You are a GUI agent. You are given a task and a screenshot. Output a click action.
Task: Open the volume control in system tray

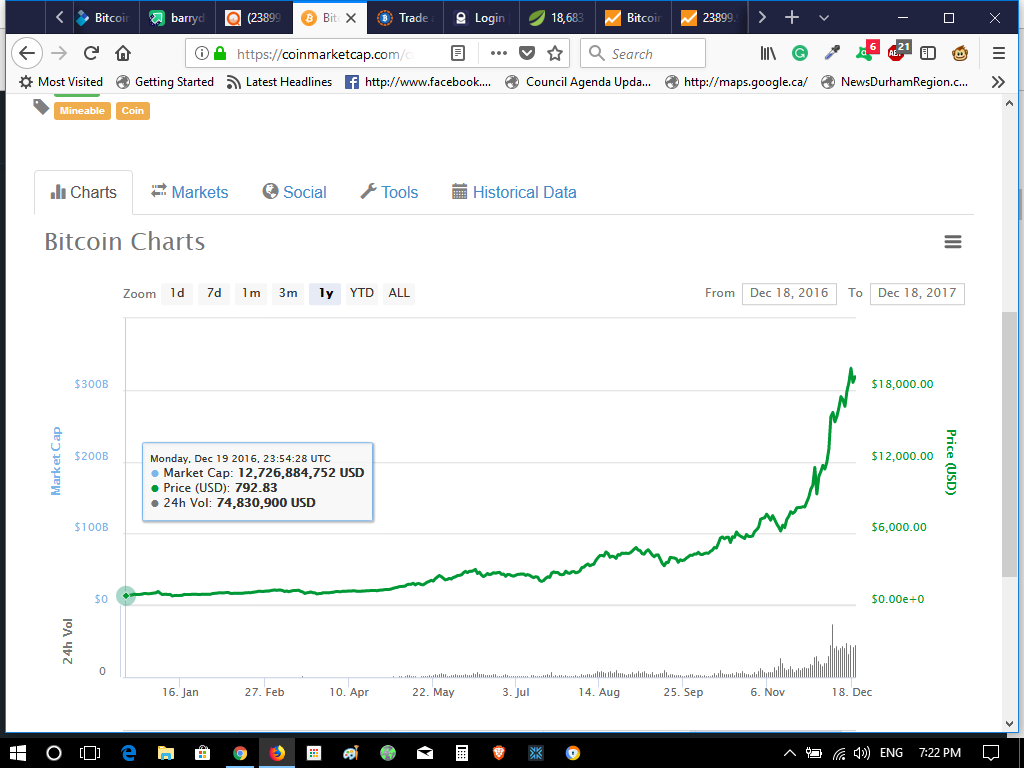coord(861,753)
